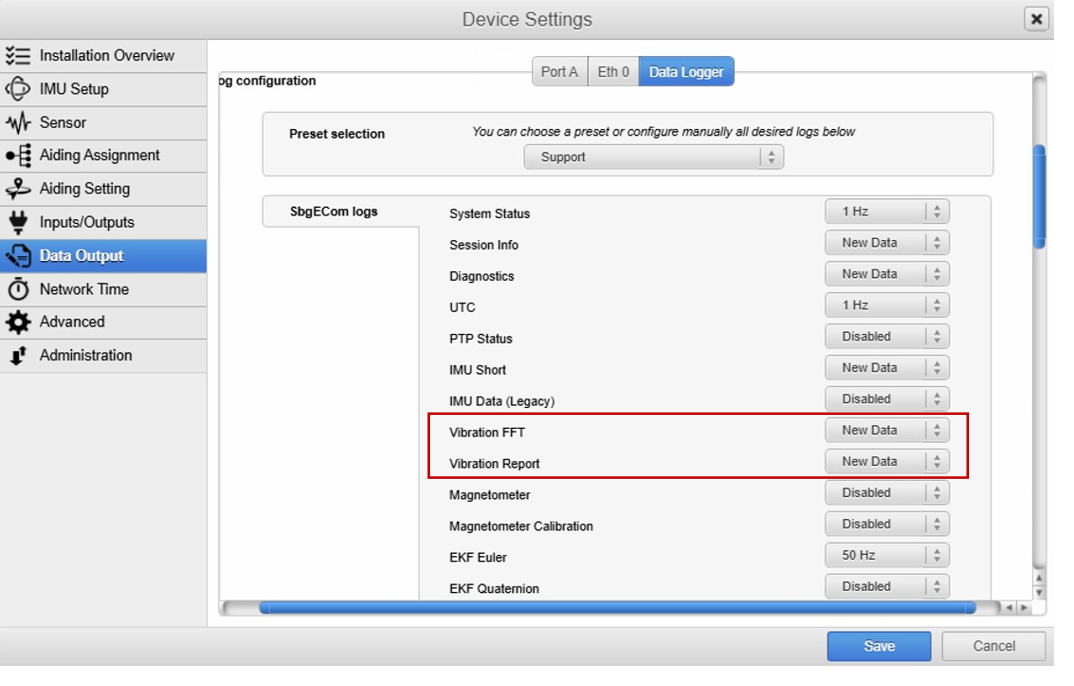Open the Vibration FFT rate dropdown
This screenshot has height=686, width=1074.
[x=886, y=431]
